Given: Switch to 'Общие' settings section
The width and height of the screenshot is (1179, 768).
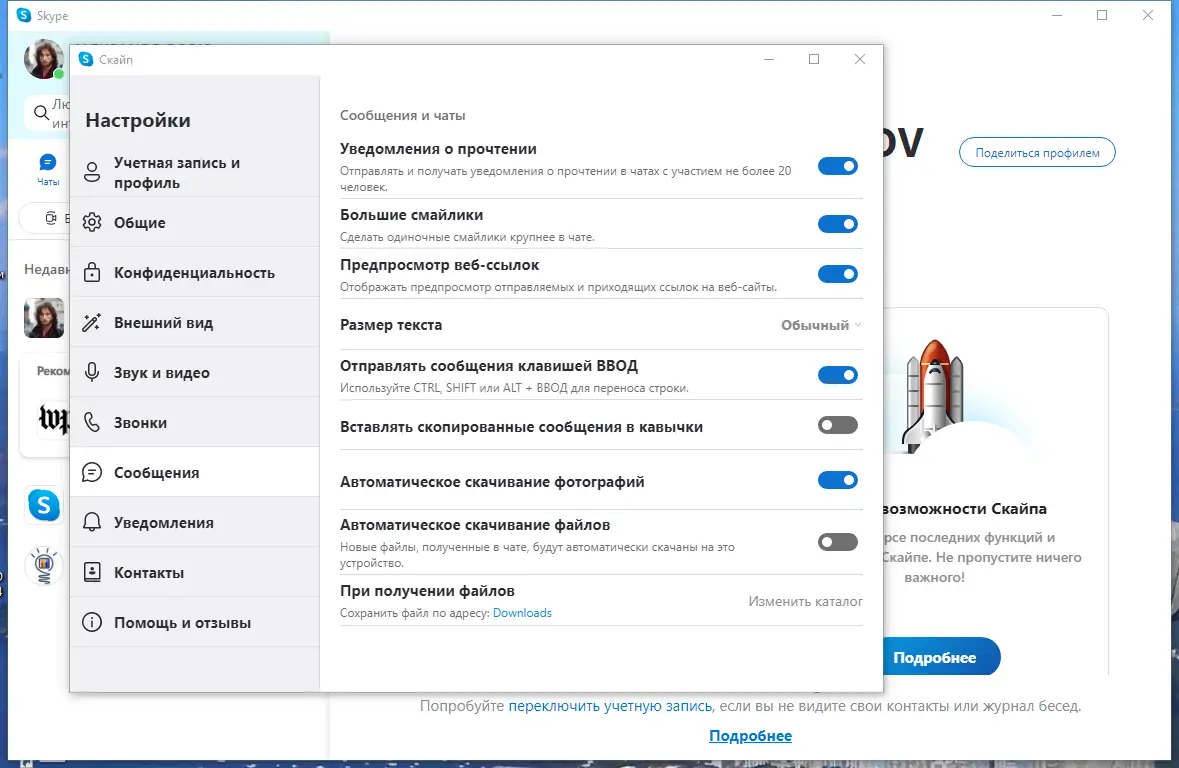Looking at the screenshot, I should coord(195,223).
